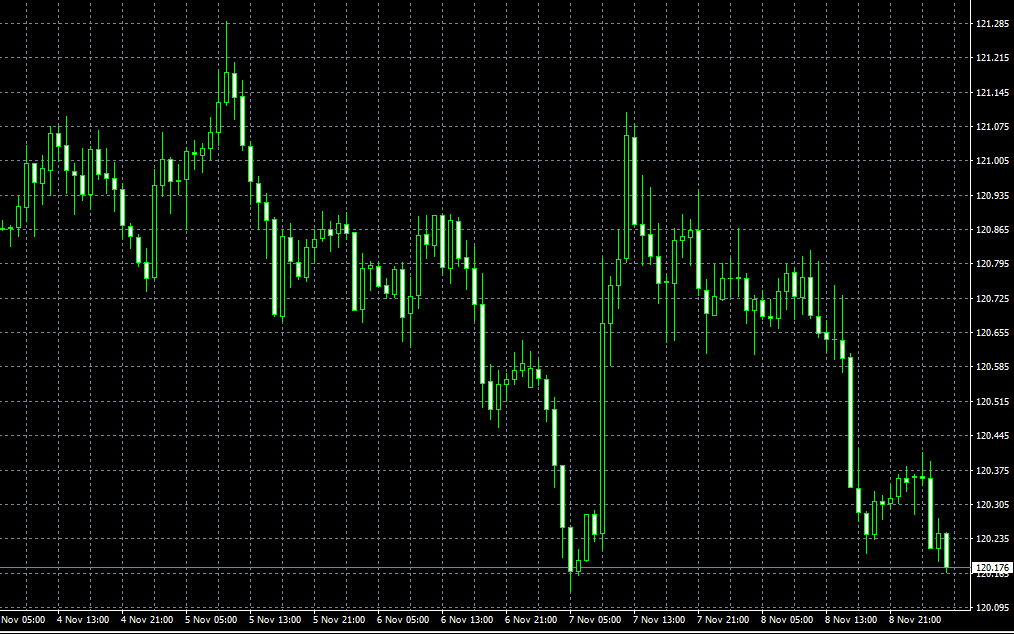Screen dimensions: 1014x634
Task: Click the 6 Nov 13:00 time label
Action: click(x=467, y=620)
